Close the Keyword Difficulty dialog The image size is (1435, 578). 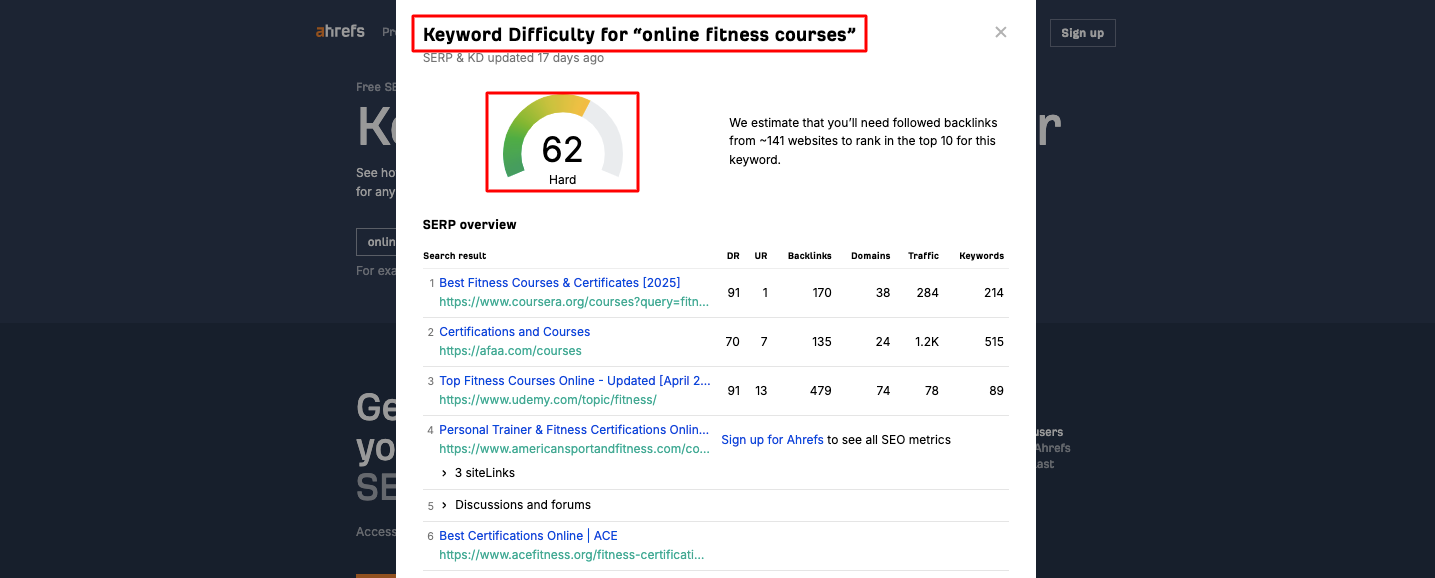[x=1000, y=32]
